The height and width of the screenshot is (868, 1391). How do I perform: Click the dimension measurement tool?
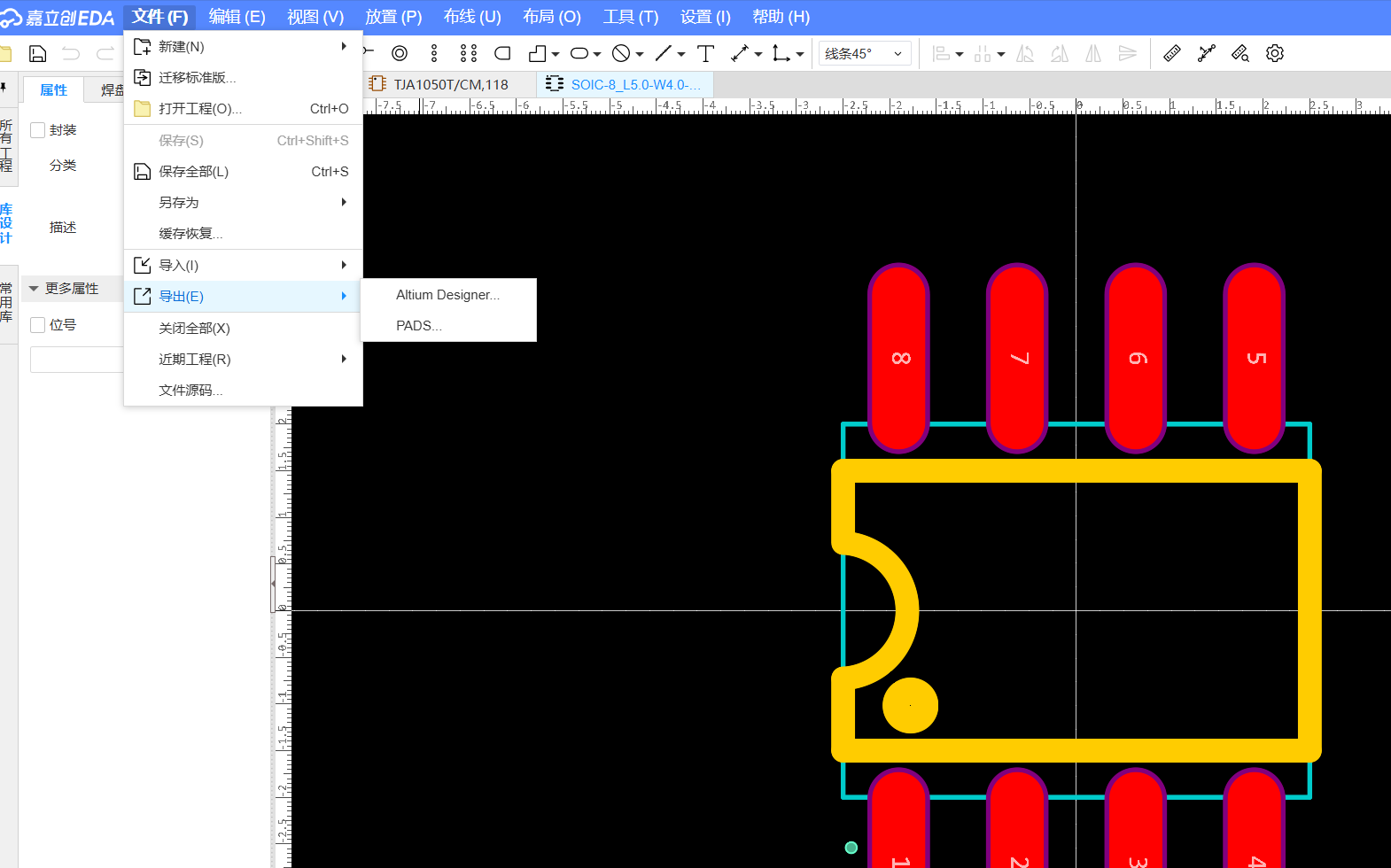coord(740,54)
